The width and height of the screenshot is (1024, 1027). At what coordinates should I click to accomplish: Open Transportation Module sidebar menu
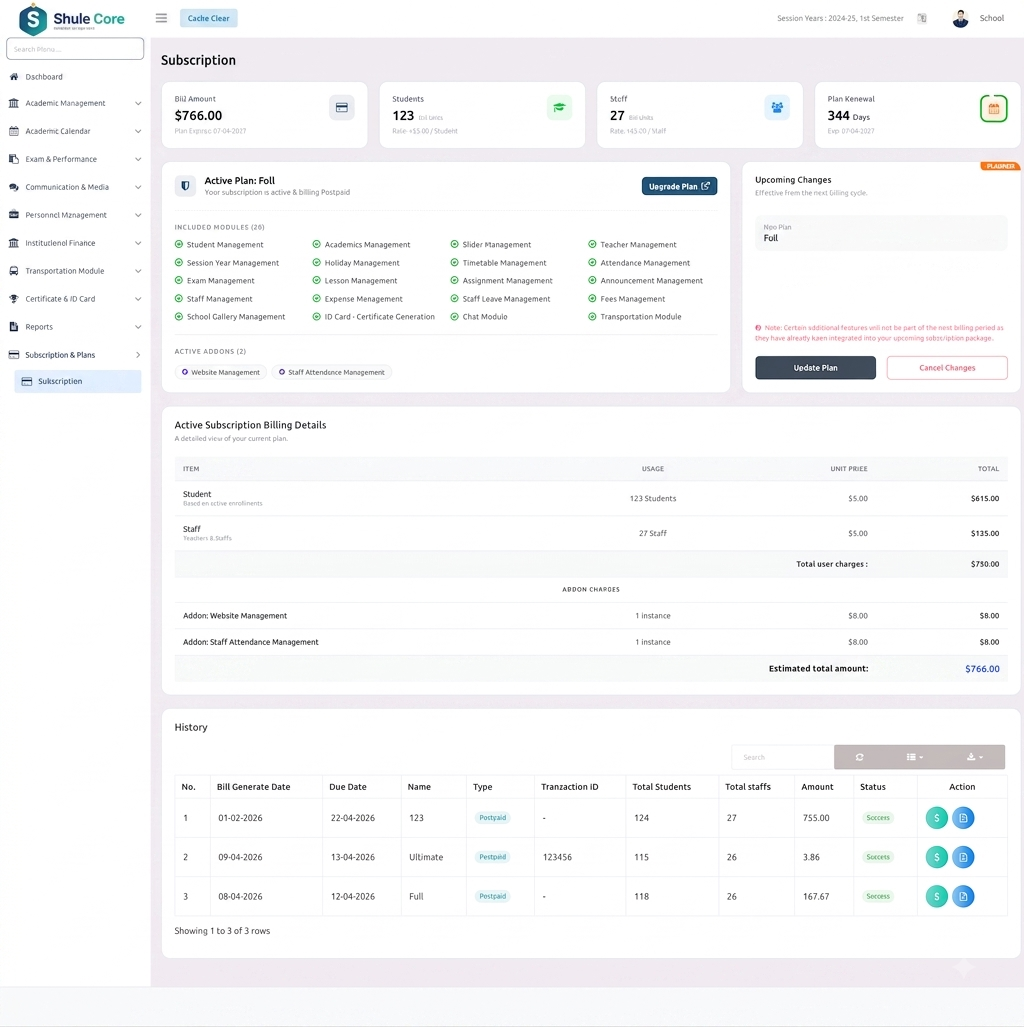(75, 271)
